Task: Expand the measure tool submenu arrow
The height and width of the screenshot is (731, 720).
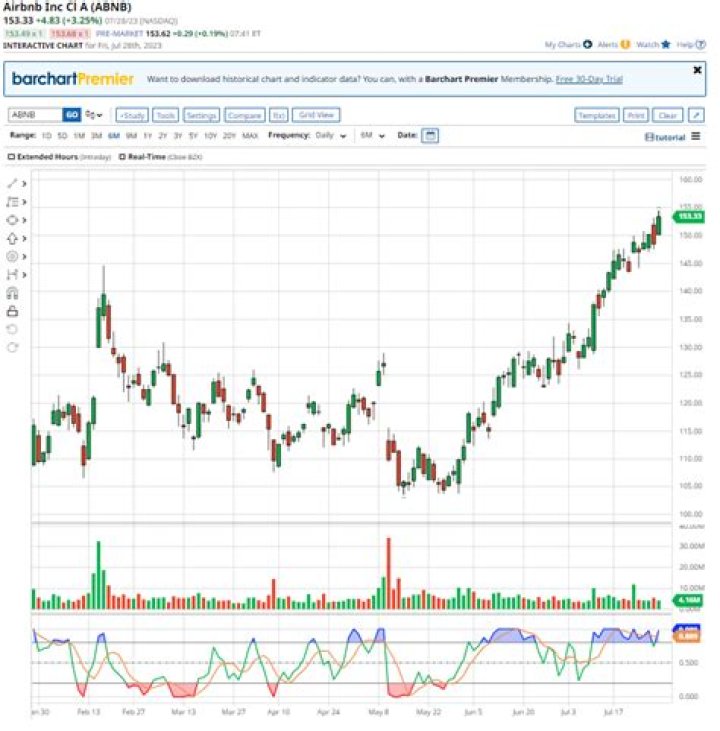Action: [x=24, y=275]
